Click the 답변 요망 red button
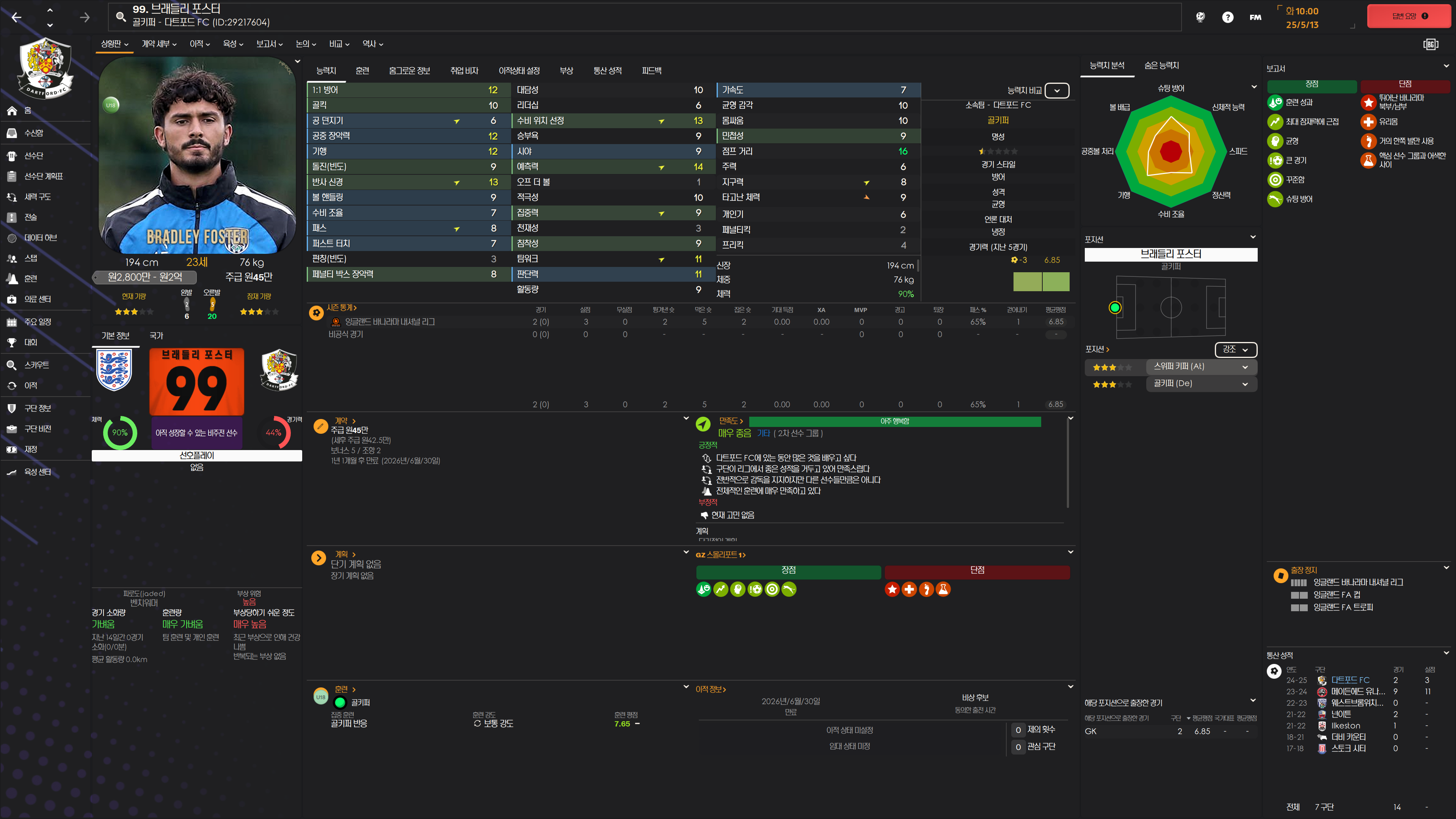This screenshot has width=1456, height=819. tap(1409, 16)
